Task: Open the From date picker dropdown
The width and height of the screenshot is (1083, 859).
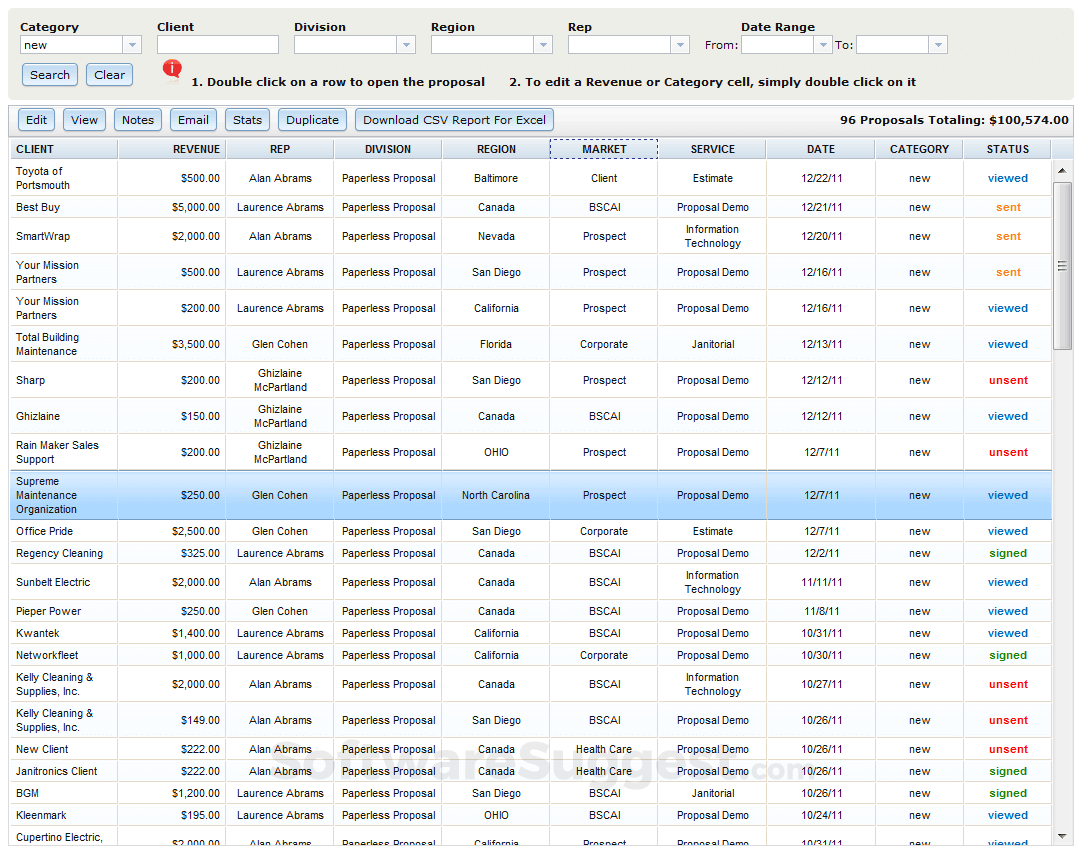Action: (822, 45)
